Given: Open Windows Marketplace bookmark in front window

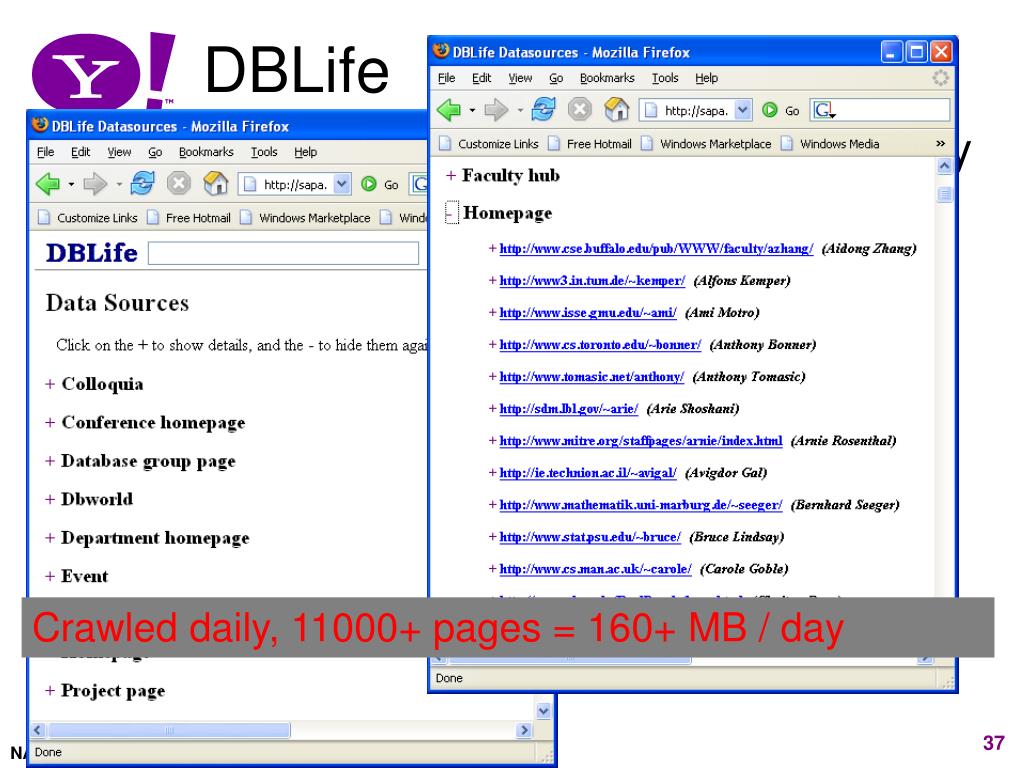Looking at the screenshot, I should tap(706, 144).
